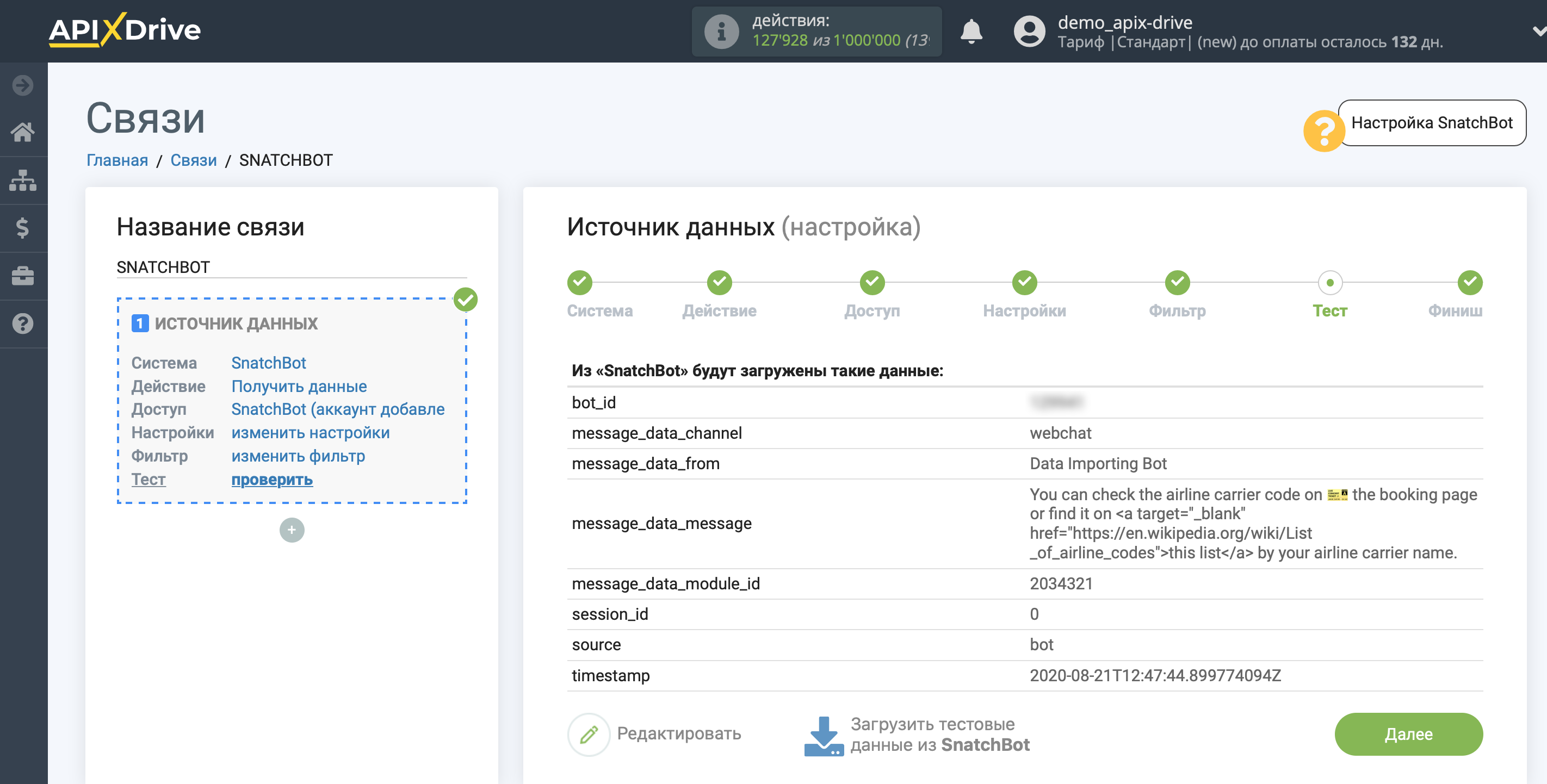
Task: Edit the connection name field SNATCHBOT
Action: point(291,267)
